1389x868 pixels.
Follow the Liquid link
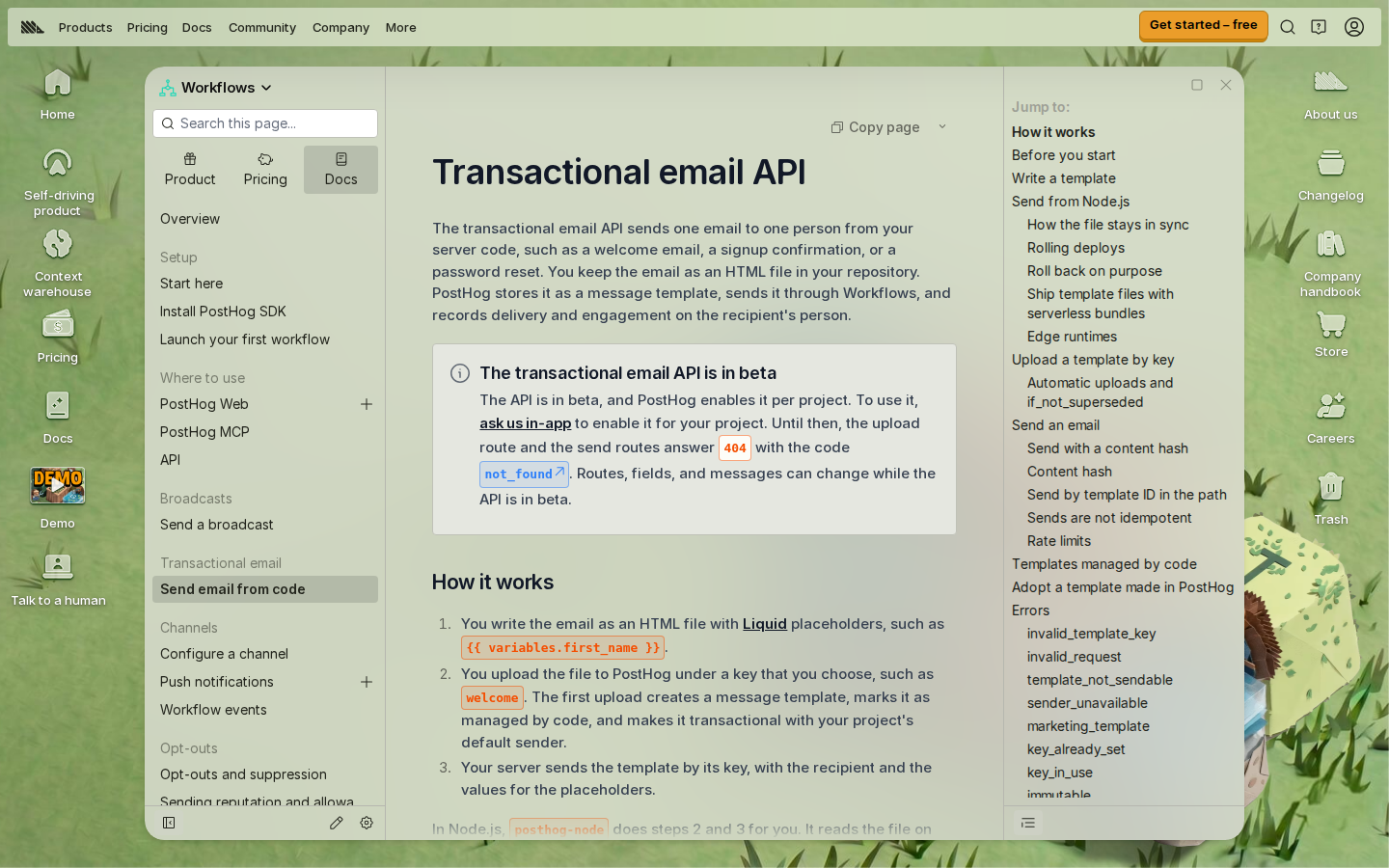tap(765, 624)
